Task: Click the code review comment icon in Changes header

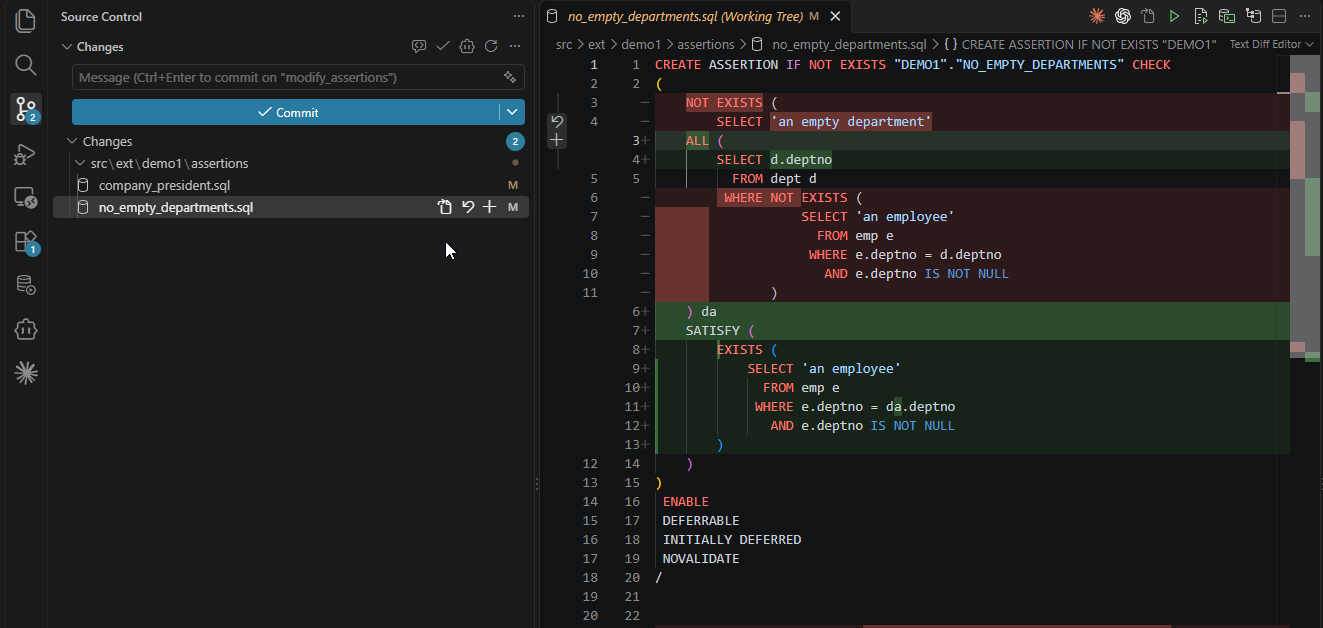Action: (x=419, y=46)
